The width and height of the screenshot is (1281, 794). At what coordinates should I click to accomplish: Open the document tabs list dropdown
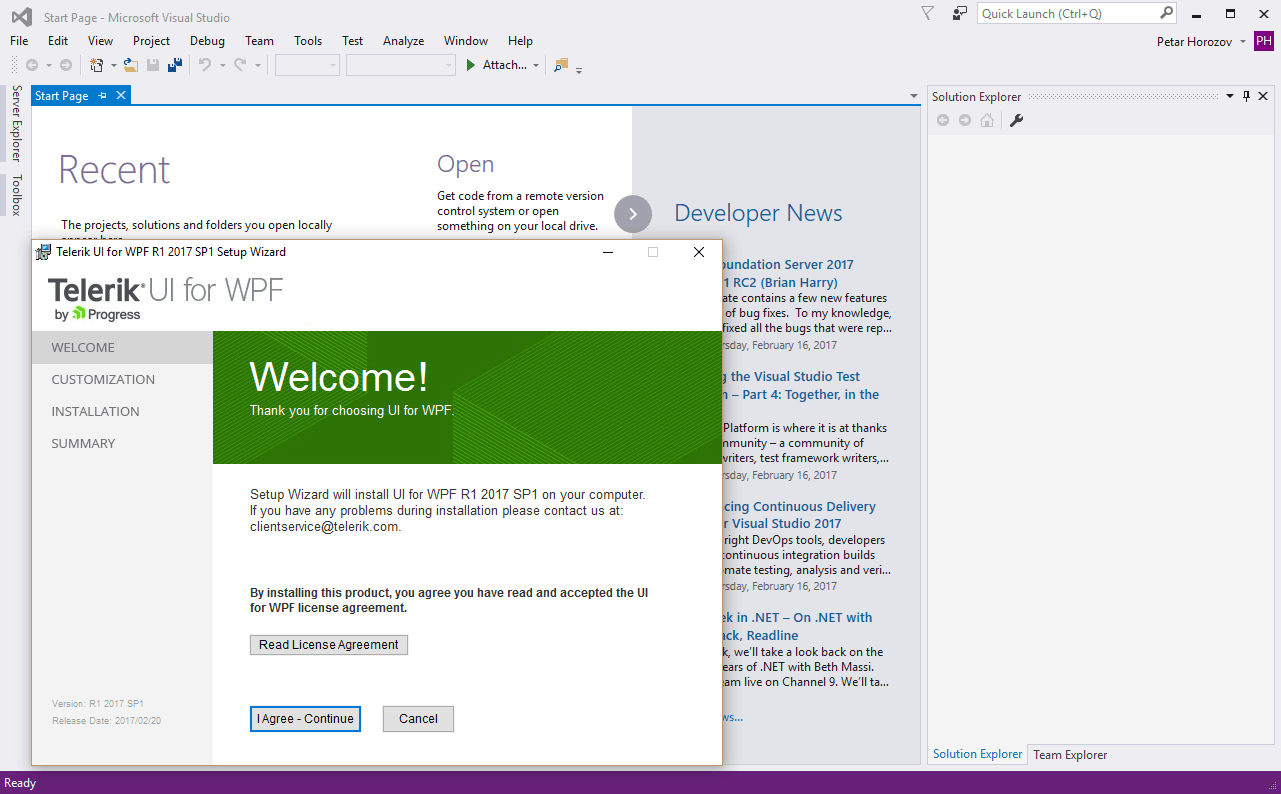[x=914, y=96]
